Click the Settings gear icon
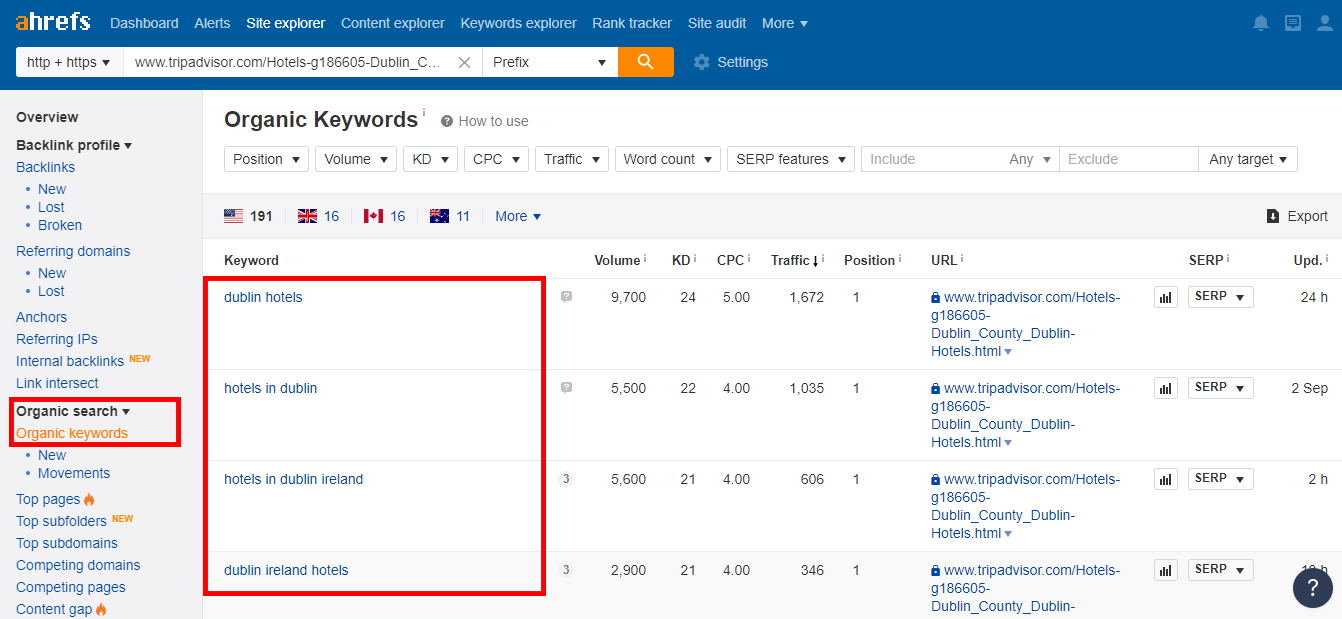Viewport: 1342px width, 619px height. click(702, 62)
